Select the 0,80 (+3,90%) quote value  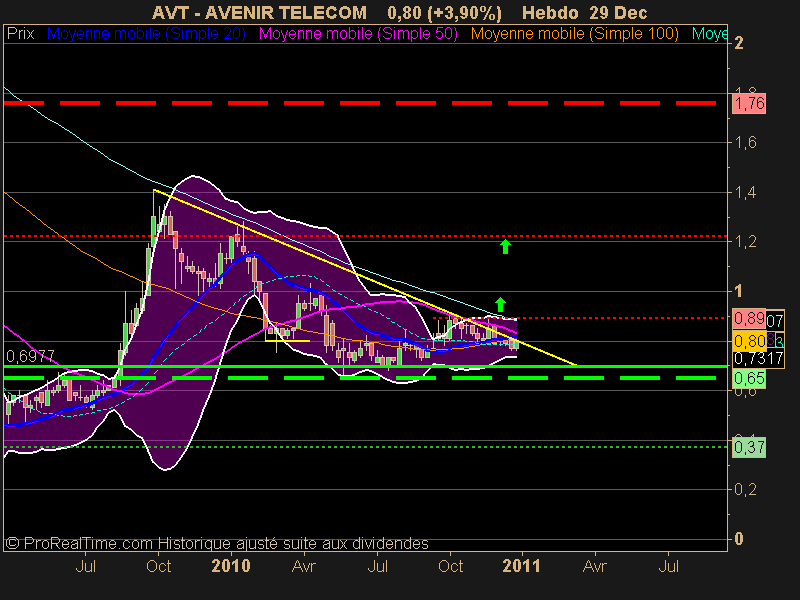(444, 13)
